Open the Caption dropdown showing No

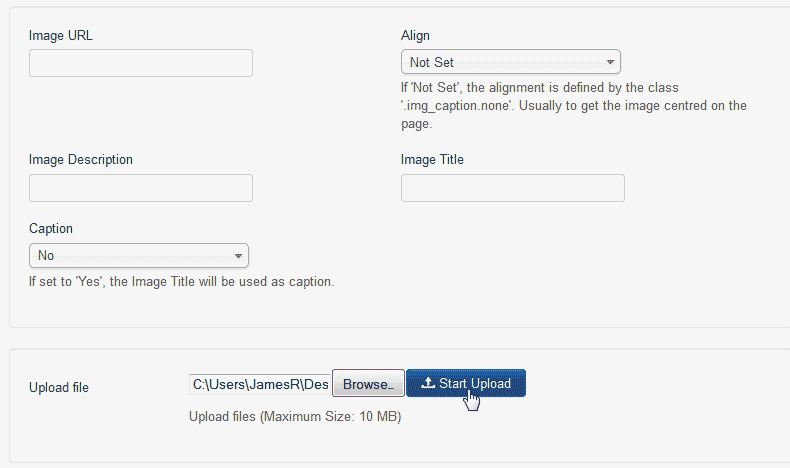(x=138, y=256)
